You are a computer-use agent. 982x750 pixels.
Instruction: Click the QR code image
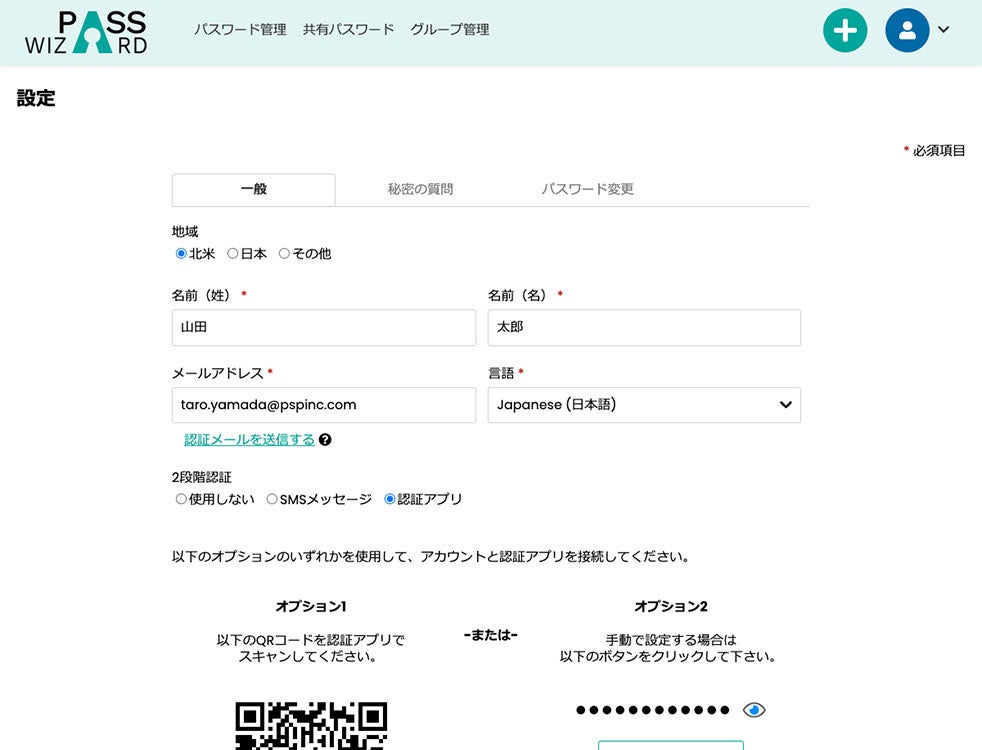tap(311, 726)
